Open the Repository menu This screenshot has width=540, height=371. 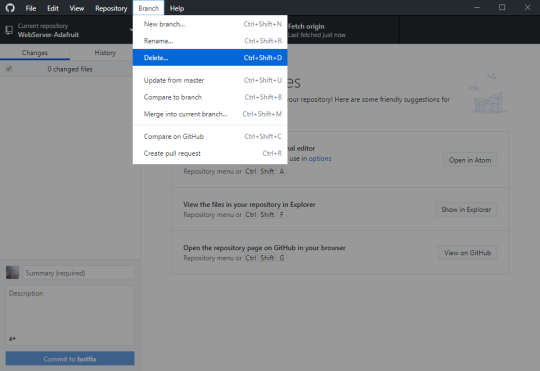(111, 8)
